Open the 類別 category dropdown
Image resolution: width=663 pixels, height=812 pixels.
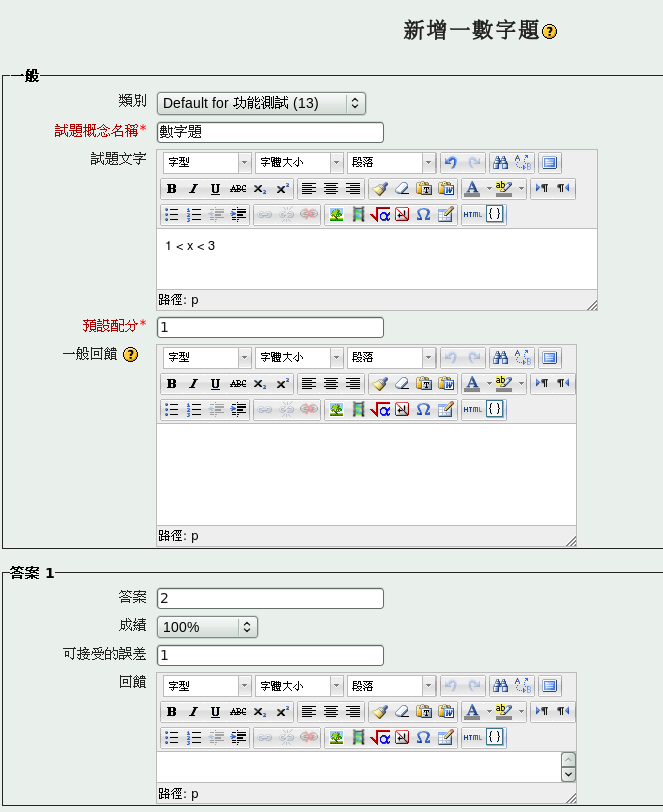pos(261,103)
